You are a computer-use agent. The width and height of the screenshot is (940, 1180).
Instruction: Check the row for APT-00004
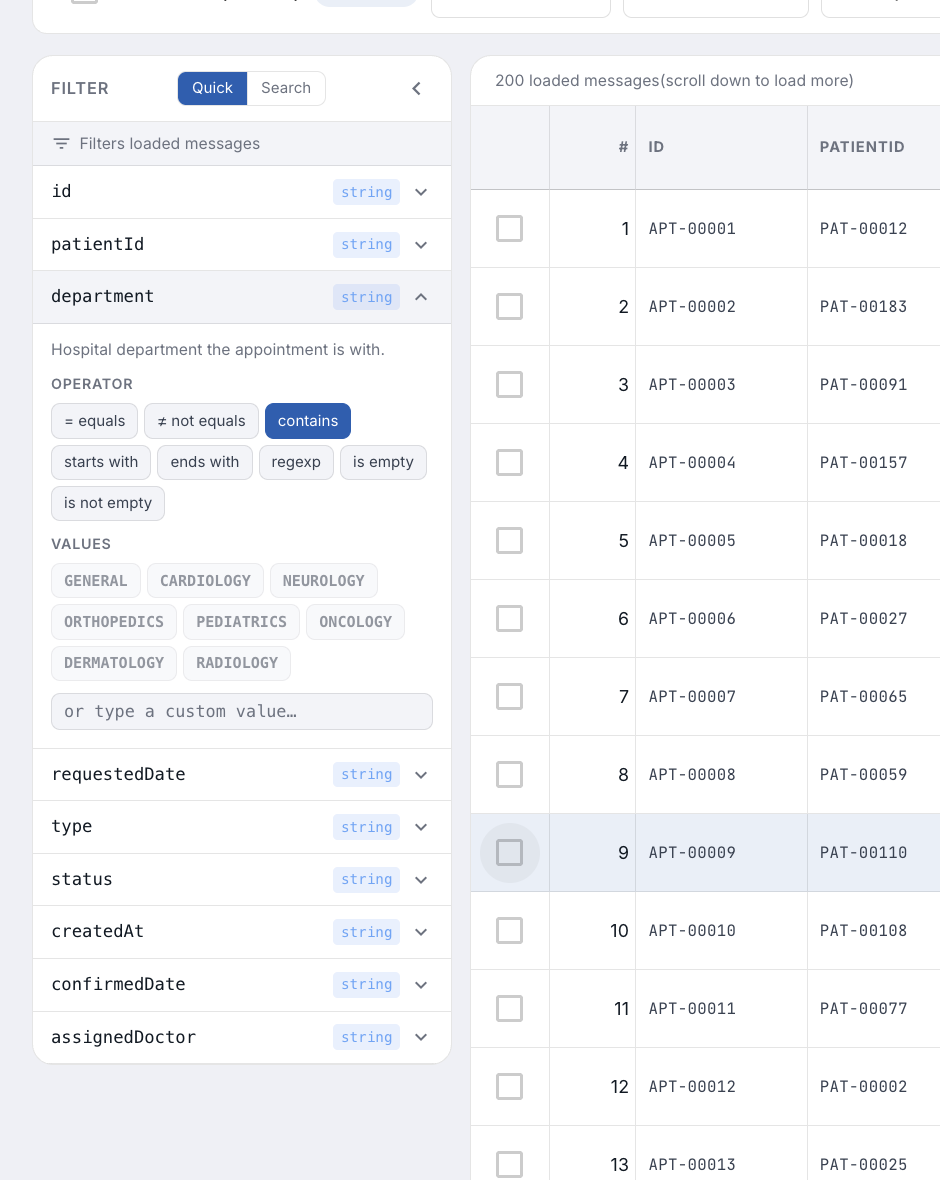tap(510, 463)
